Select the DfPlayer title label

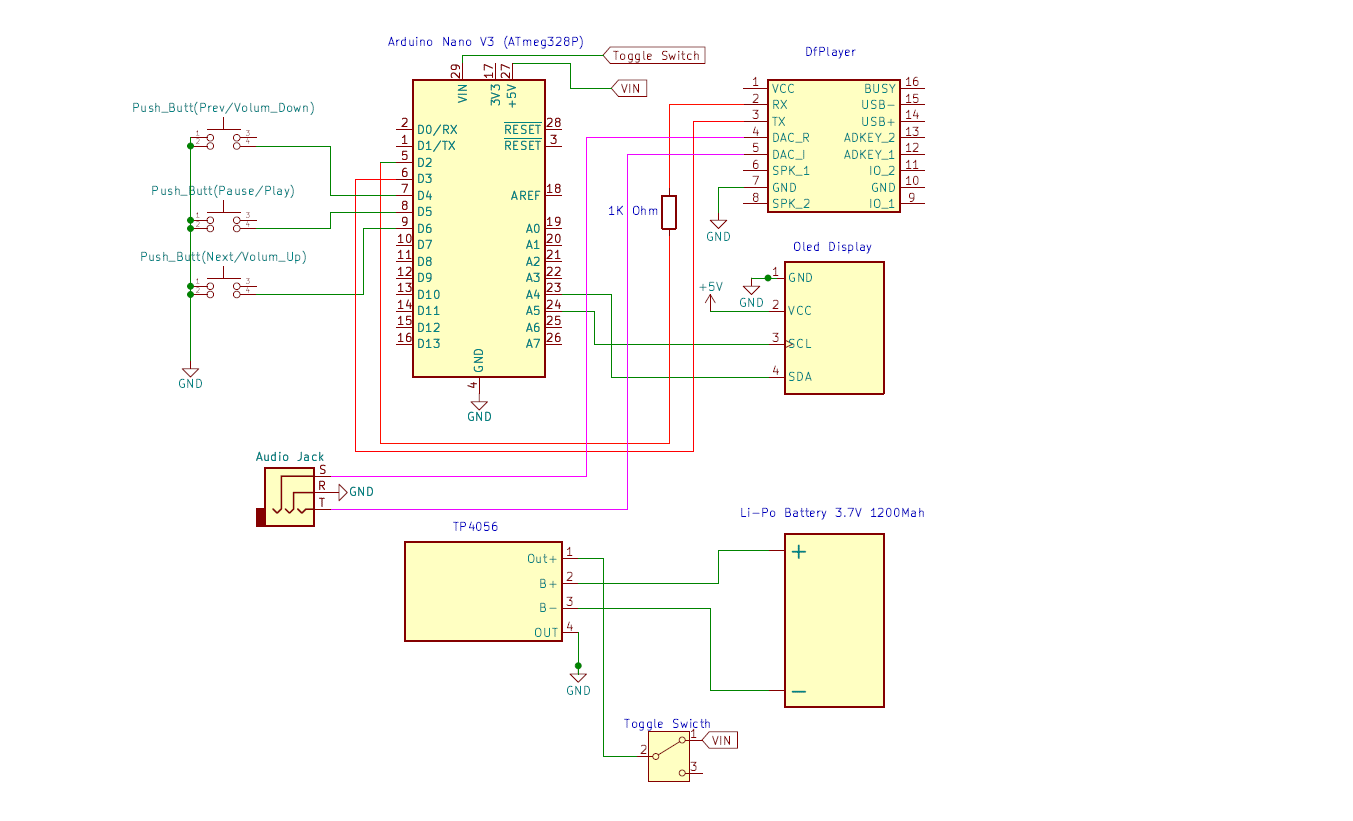click(x=830, y=52)
